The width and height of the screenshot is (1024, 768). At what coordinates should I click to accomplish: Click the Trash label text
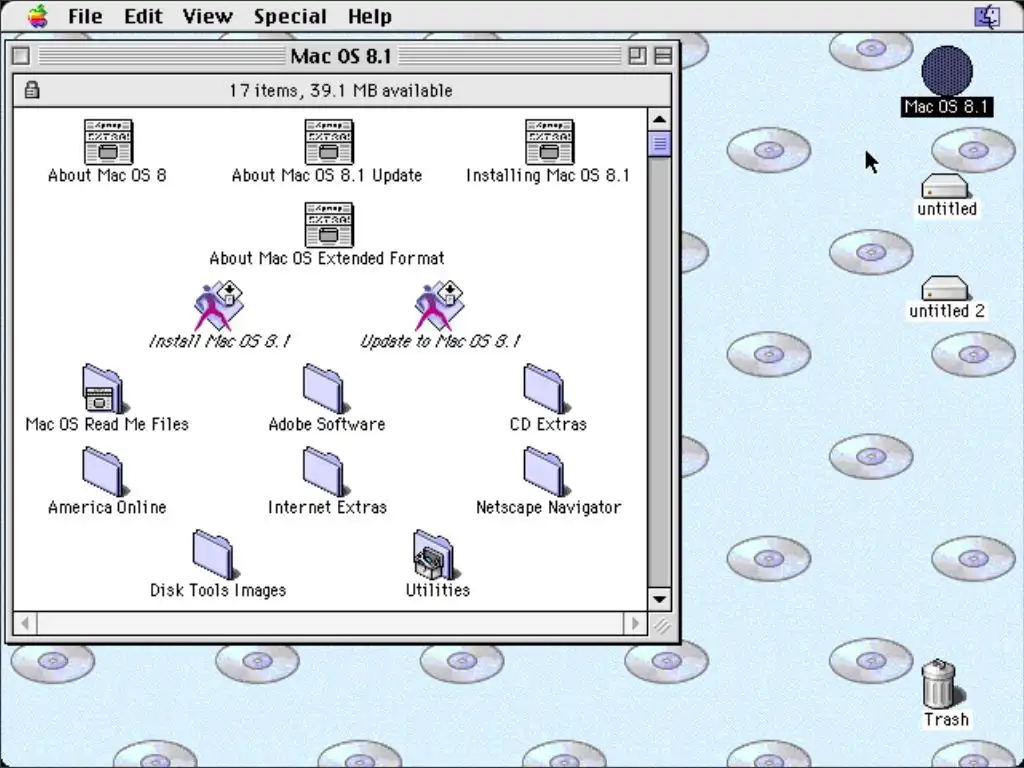click(946, 720)
